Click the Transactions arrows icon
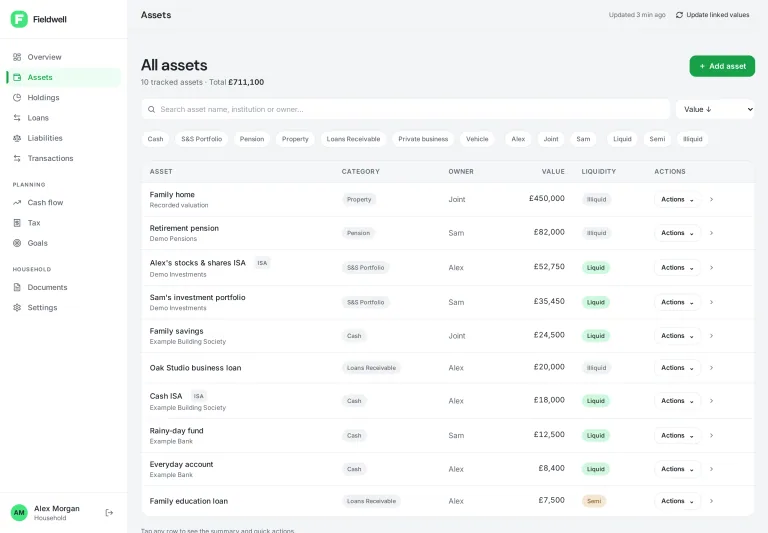 click(x=17, y=158)
